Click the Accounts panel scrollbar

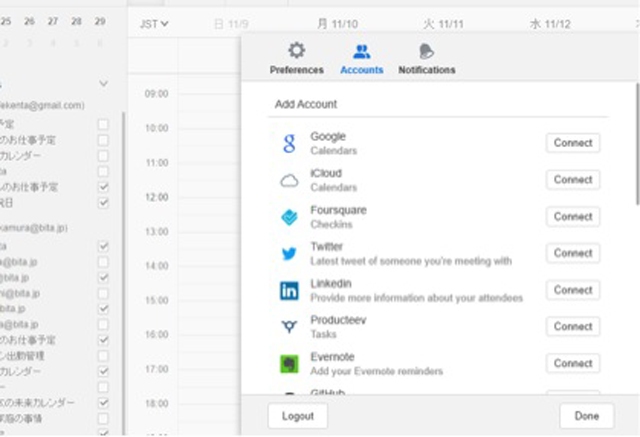pyautogui.click(x=637, y=144)
